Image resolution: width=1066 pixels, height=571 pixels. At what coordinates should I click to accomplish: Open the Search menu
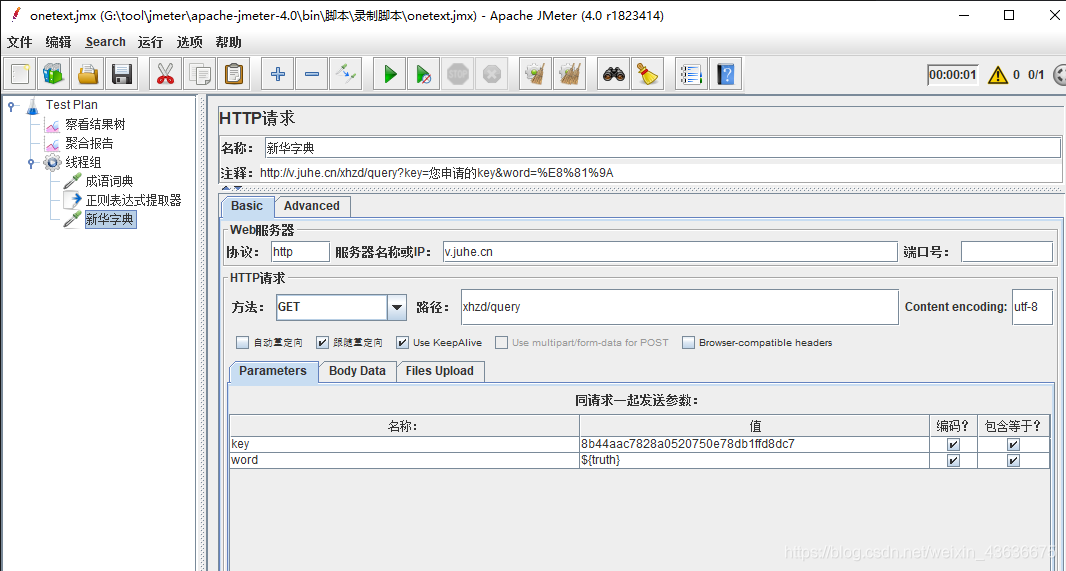(105, 42)
